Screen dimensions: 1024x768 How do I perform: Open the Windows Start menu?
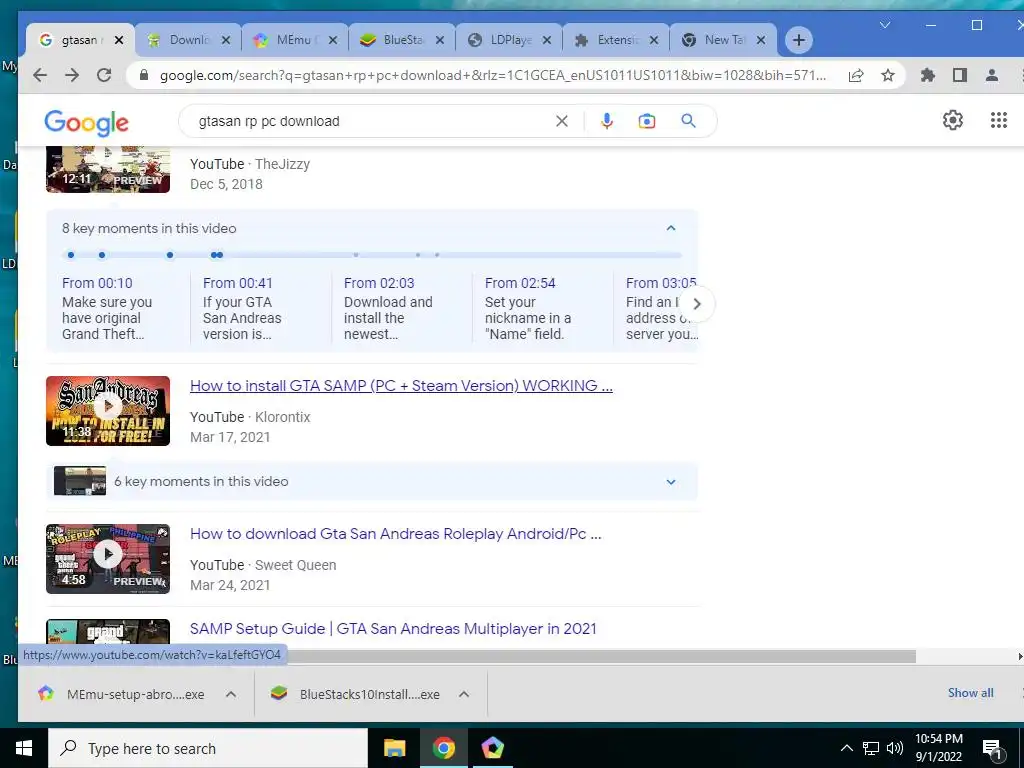click(24, 748)
